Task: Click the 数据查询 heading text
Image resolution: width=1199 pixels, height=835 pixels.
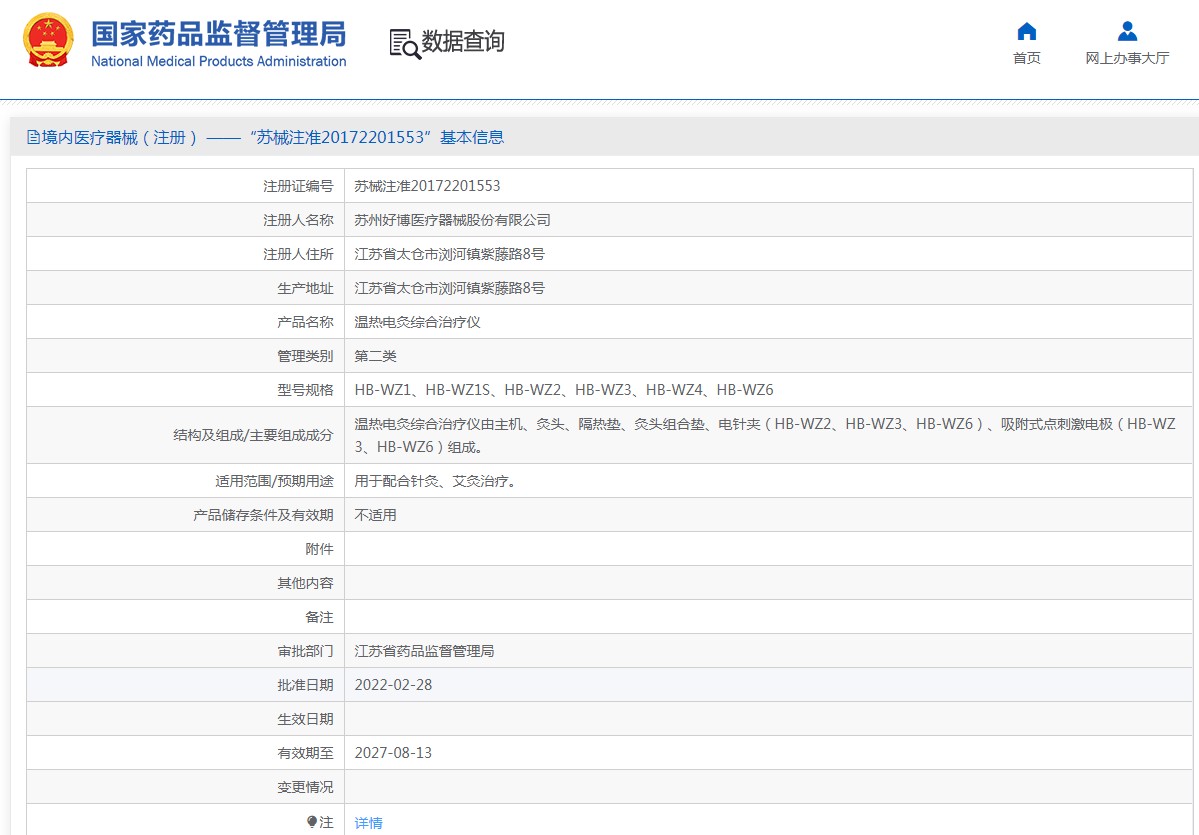Action: point(463,41)
